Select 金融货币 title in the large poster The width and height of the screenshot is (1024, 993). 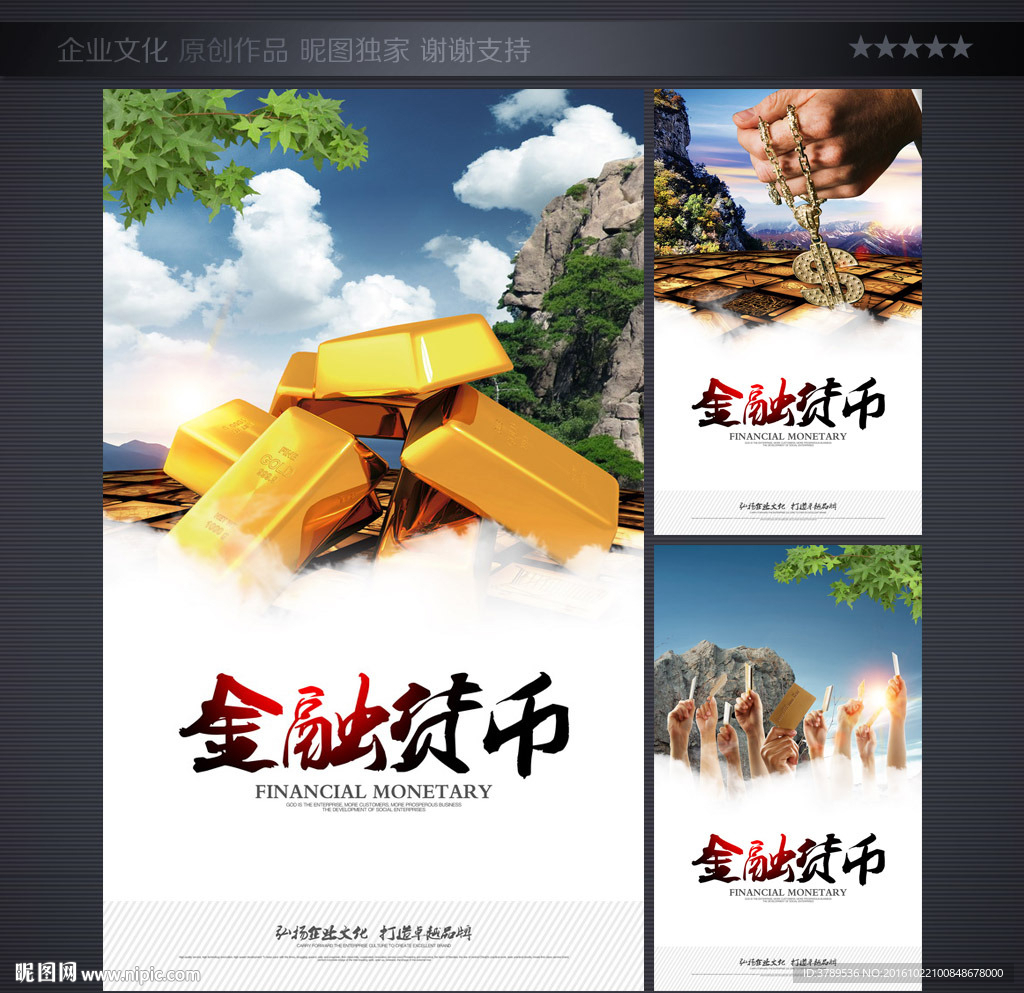pyautogui.click(x=374, y=724)
